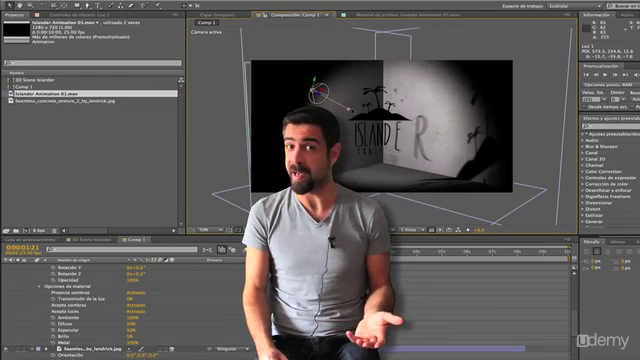The height and width of the screenshot is (360, 640).
Task: Expand Audio effects category
Action: click(583, 140)
